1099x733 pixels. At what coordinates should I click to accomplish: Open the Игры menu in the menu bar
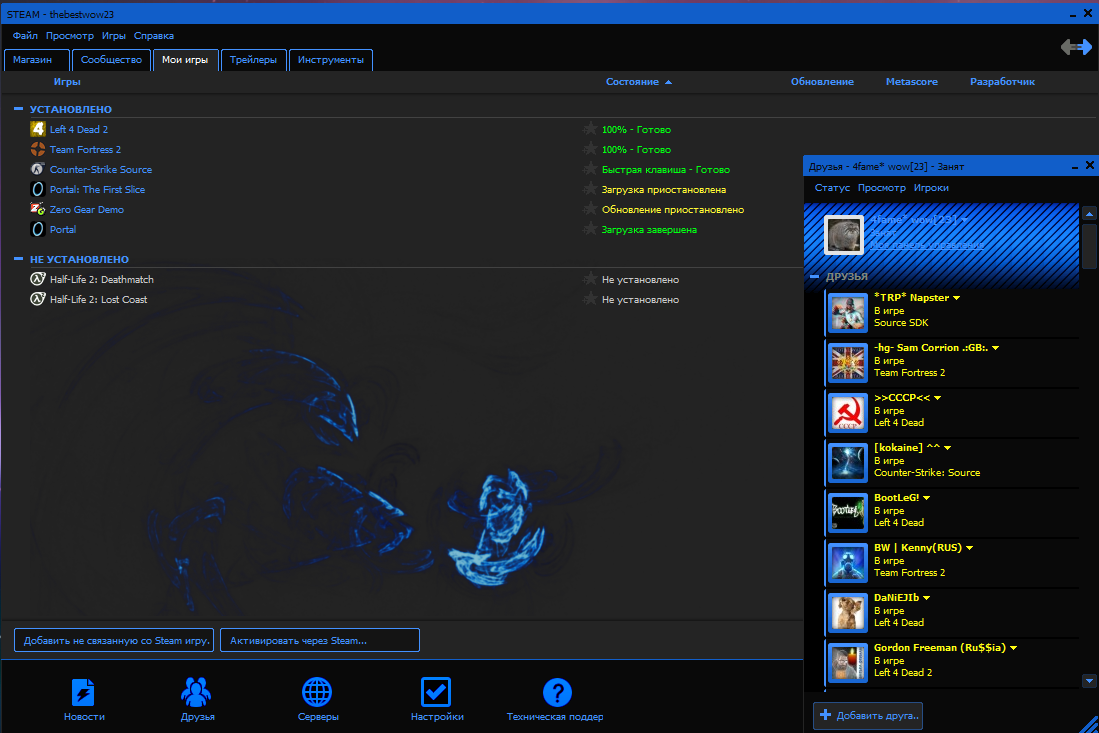(114, 36)
